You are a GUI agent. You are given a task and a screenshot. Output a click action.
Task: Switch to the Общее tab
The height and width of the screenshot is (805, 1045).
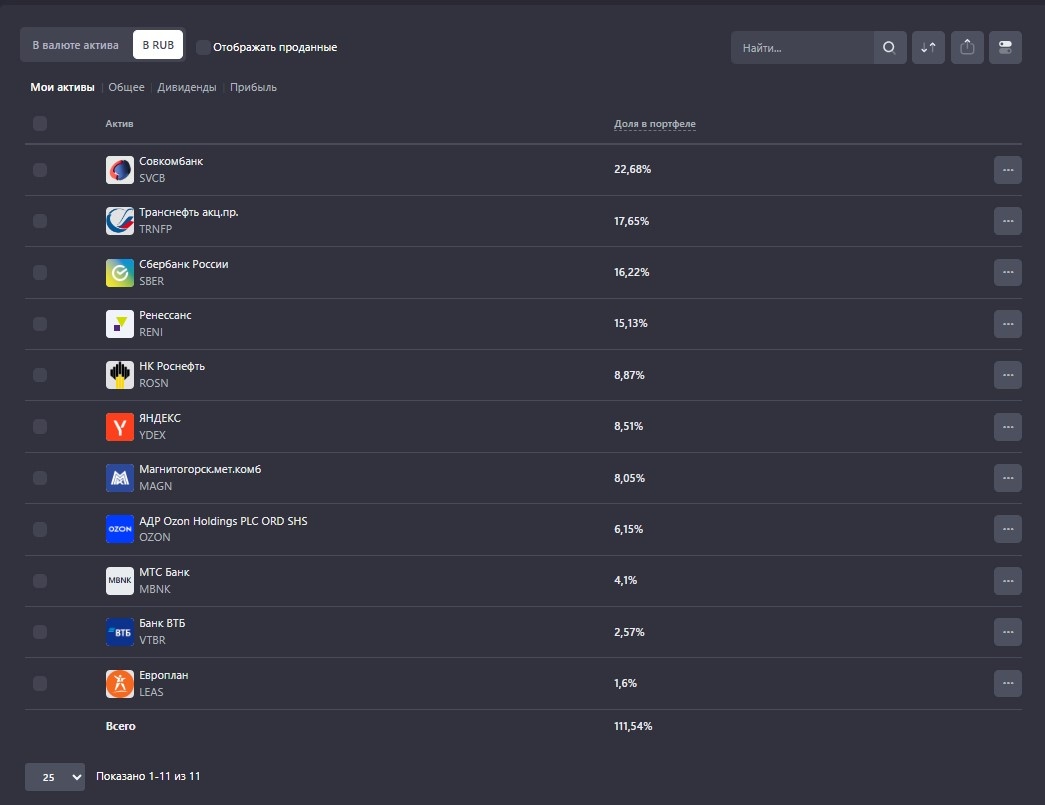tap(127, 87)
